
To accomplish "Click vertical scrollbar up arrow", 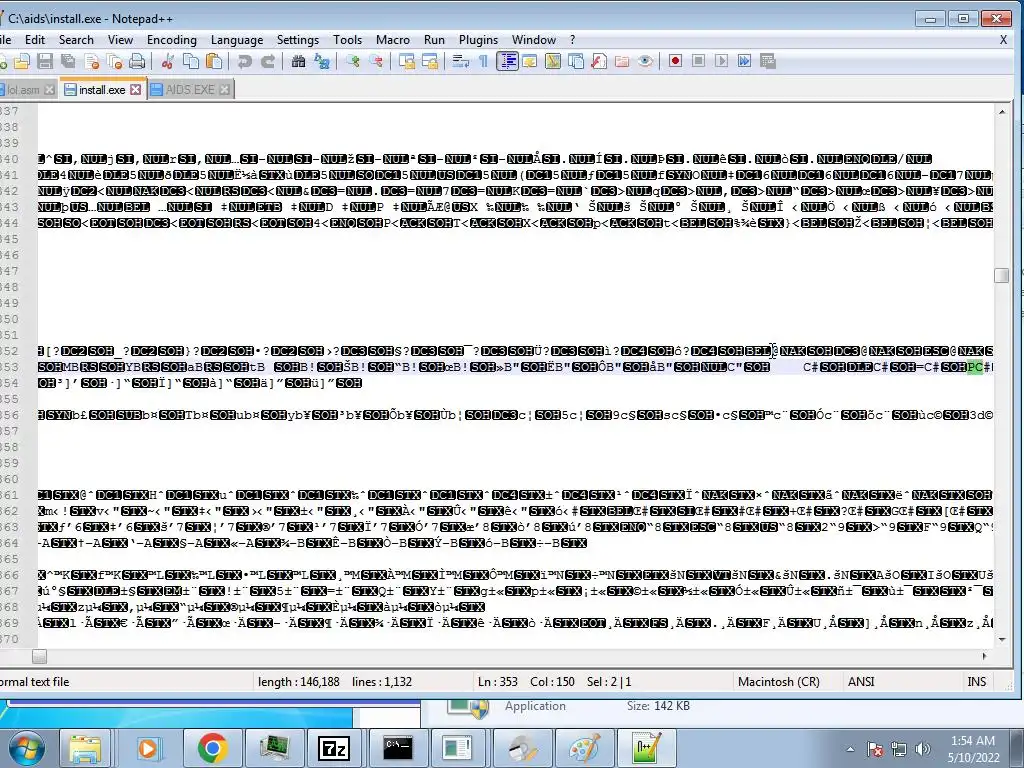I will click(1002, 112).
